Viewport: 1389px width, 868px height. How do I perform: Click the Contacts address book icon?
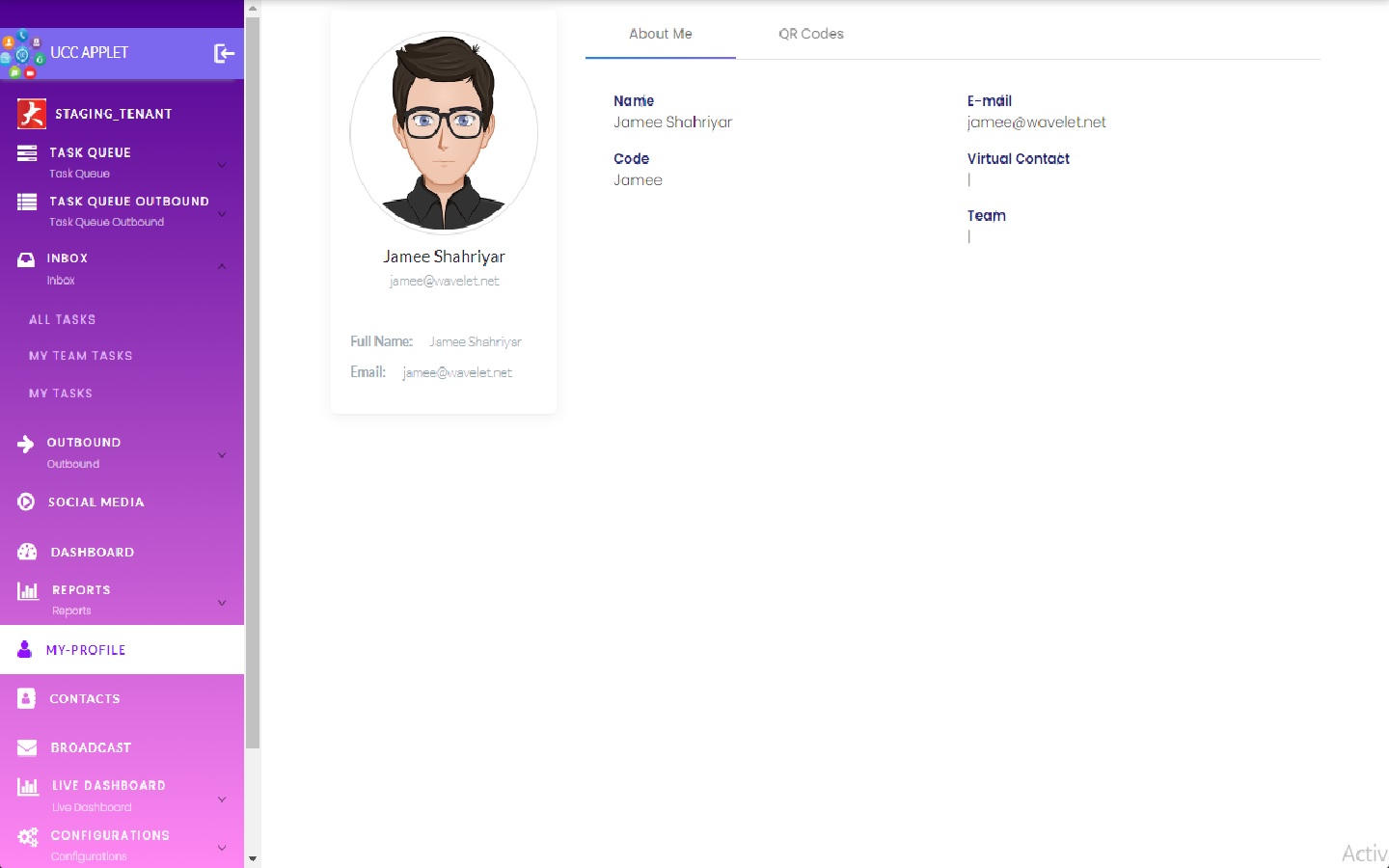tap(27, 698)
